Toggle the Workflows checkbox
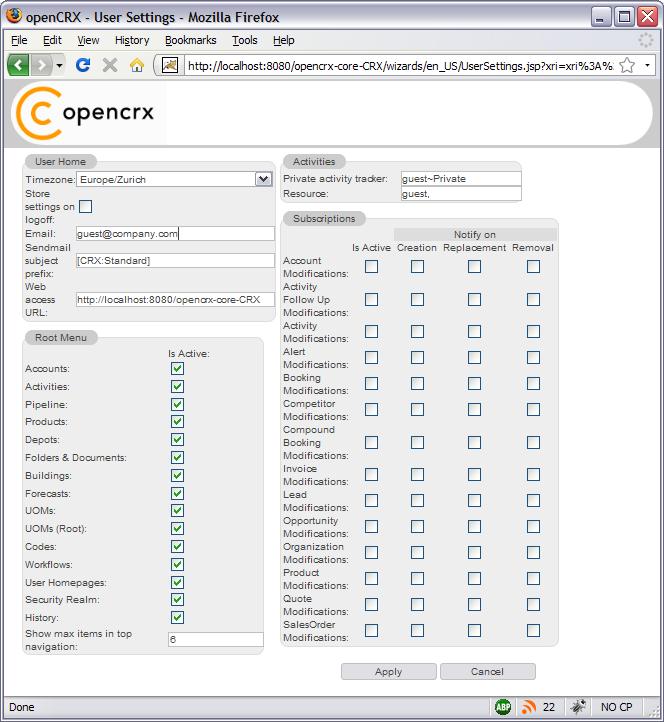 [x=177, y=564]
